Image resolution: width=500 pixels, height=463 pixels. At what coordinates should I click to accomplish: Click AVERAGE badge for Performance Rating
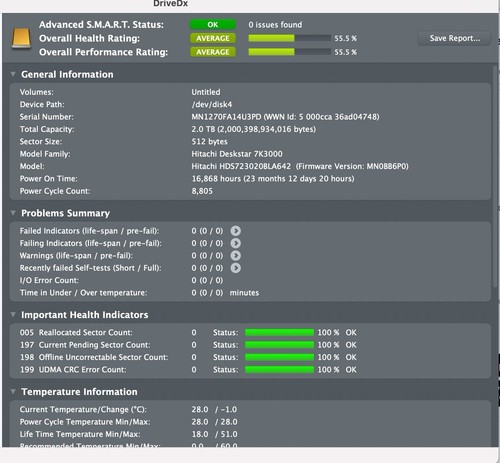[213, 52]
